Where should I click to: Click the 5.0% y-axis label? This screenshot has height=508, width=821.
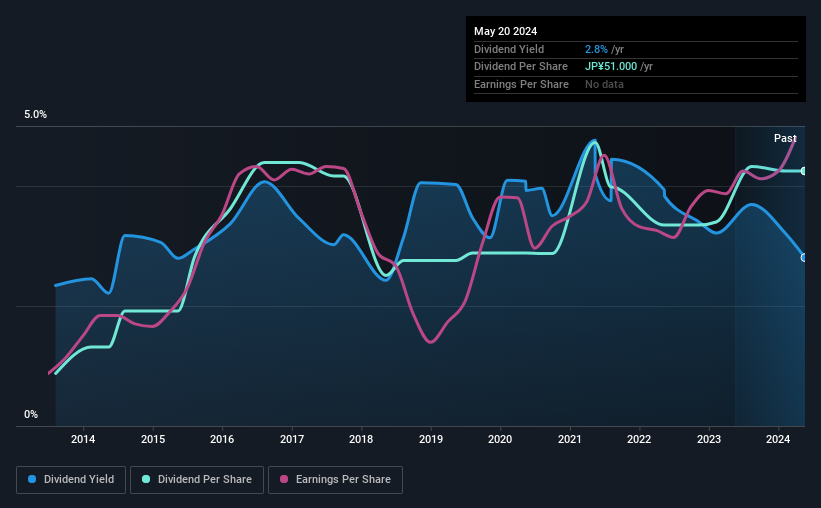(35, 115)
